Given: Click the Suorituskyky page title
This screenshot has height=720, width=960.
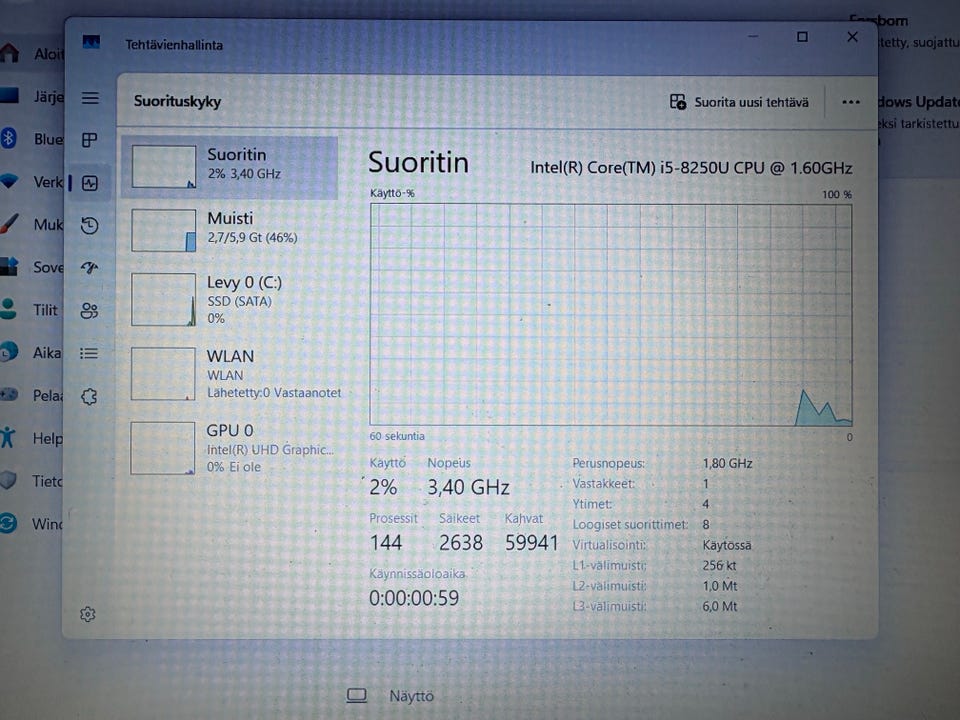Looking at the screenshot, I should [x=178, y=101].
